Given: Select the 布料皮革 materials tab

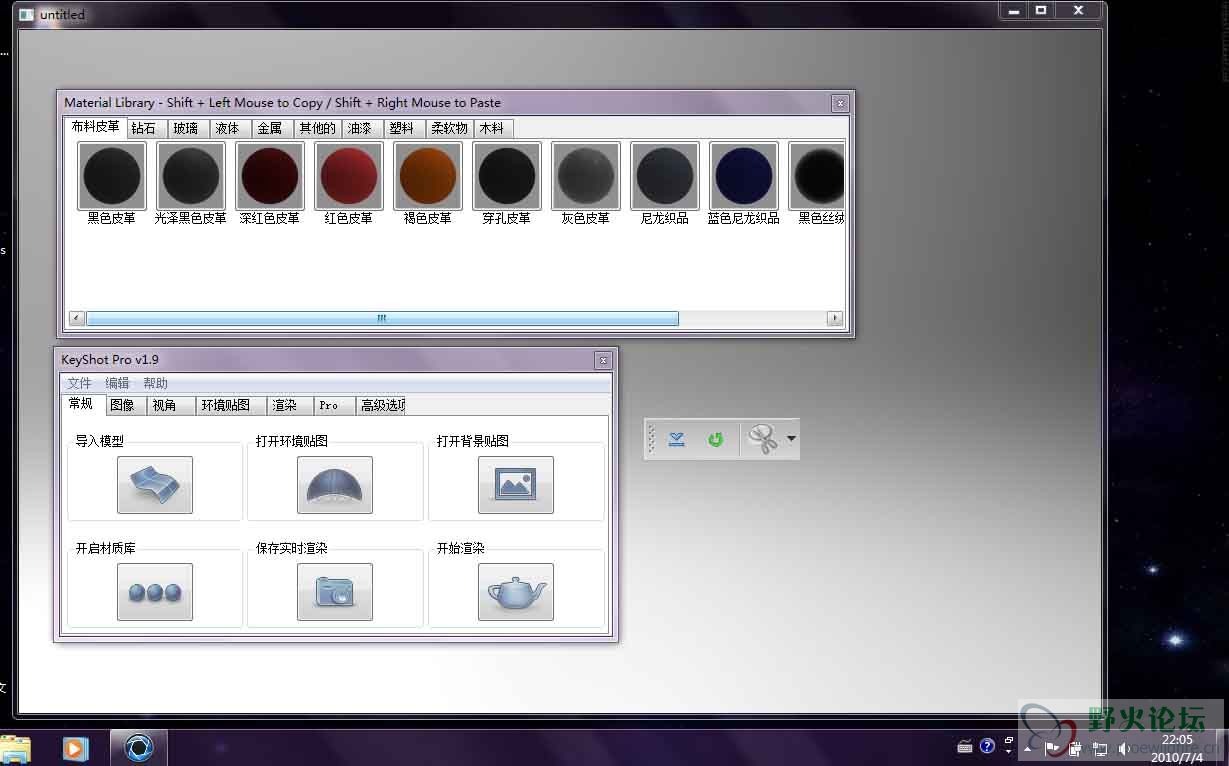Looking at the screenshot, I should click(95, 127).
